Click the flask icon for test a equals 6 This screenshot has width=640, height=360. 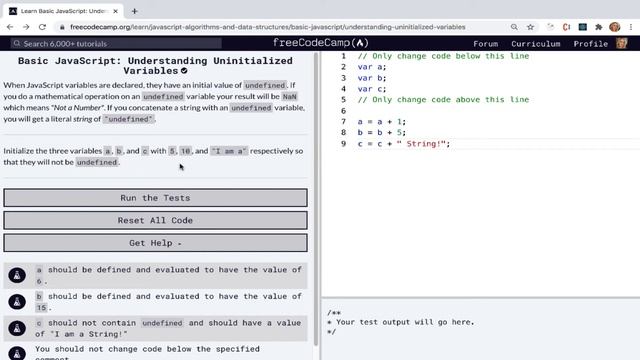[x=17, y=275]
